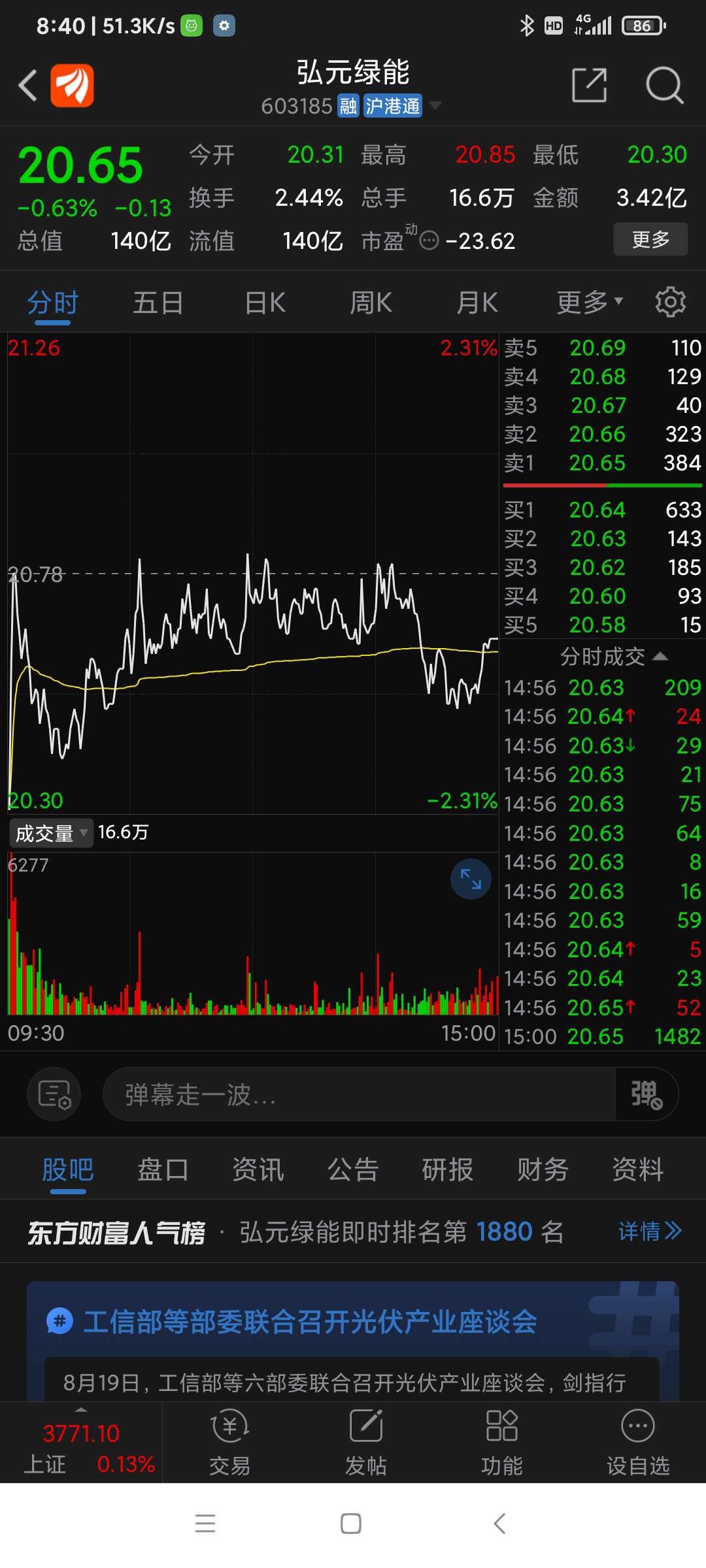Tap the 更多 quote details button

(650, 239)
